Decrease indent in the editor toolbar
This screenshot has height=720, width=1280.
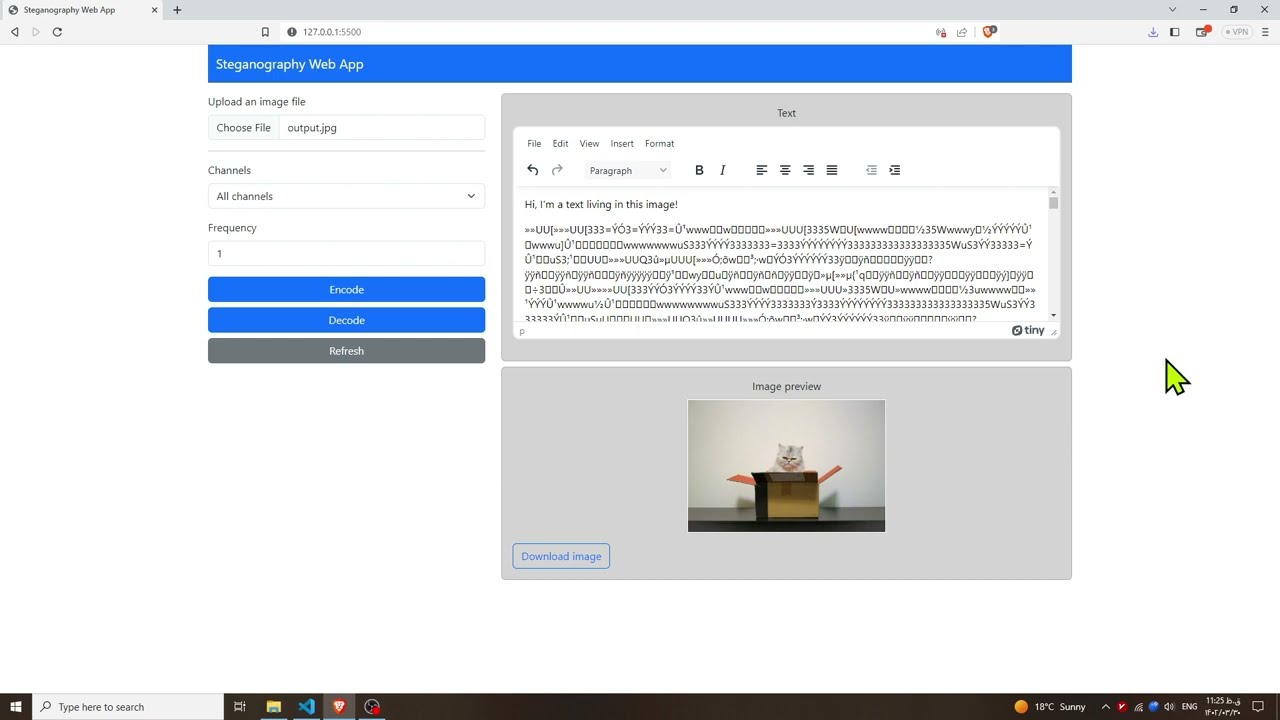coord(871,170)
